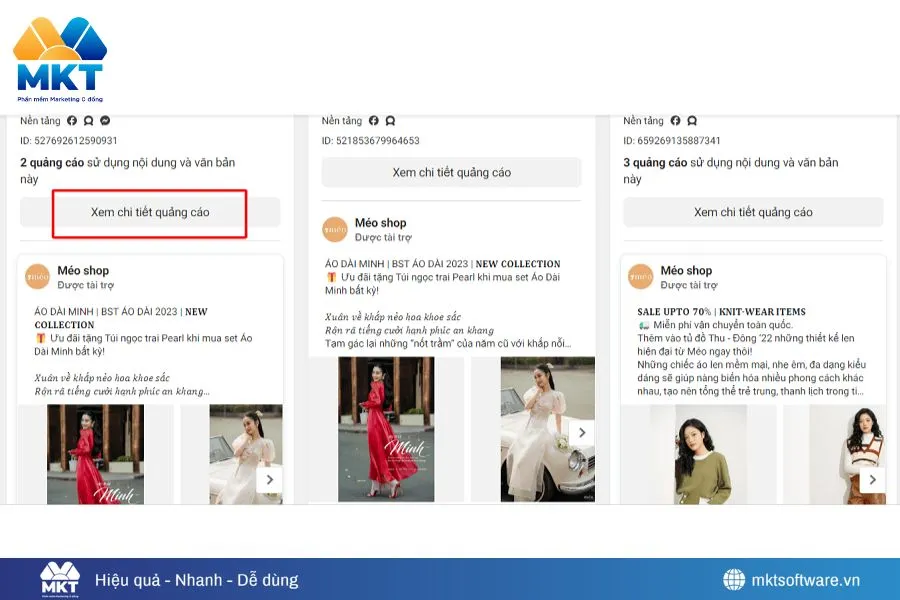900x600 pixels.
Task: Click the Méo shop name on the middle ad
Action: point(381,222)
